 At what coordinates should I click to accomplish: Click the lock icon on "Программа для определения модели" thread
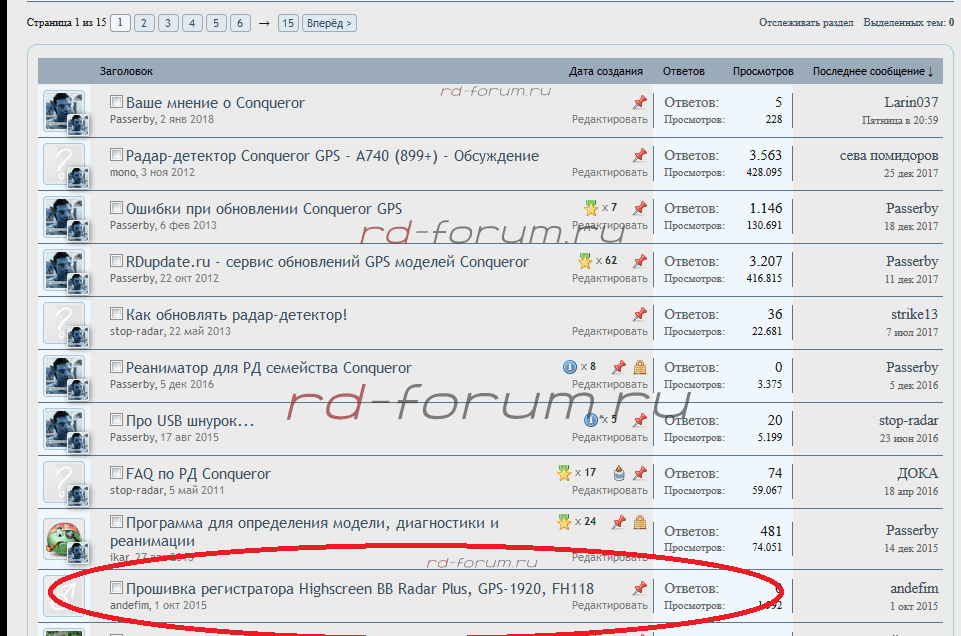click(640, 522)
